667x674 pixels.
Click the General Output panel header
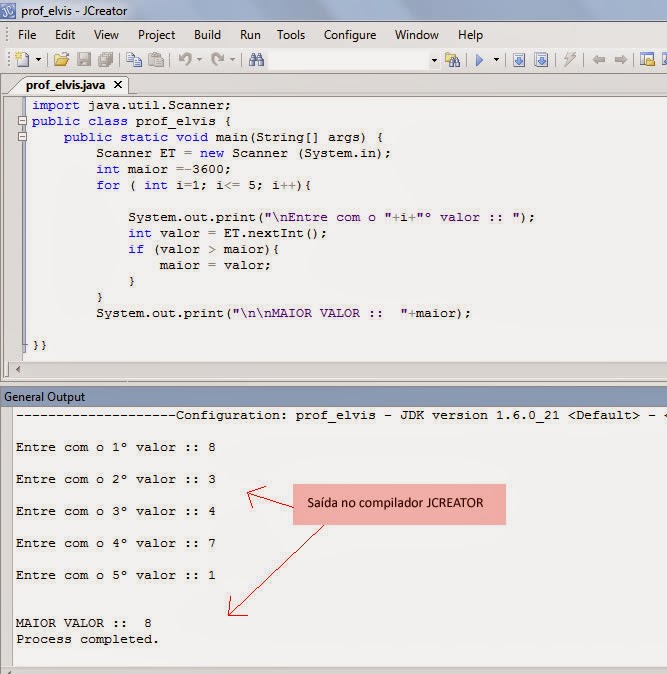point(334,397)
